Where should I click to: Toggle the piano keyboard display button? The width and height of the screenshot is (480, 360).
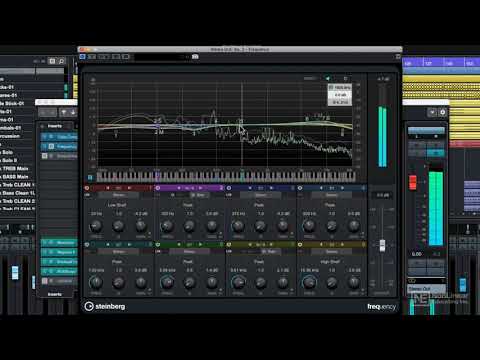pos(90,177)
